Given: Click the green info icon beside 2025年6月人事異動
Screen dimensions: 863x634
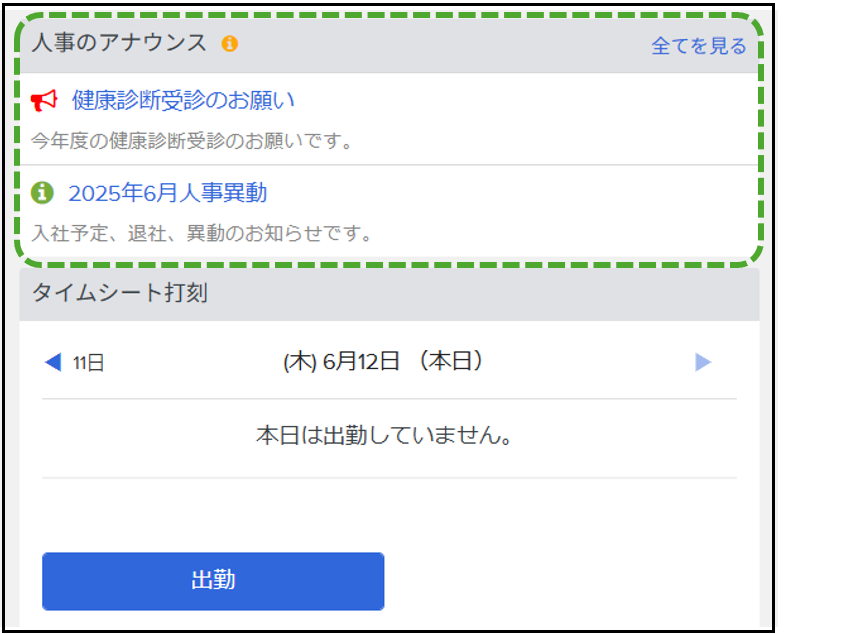Looking at the screenshot, I should pyautogui.click(x=42, y=193).
